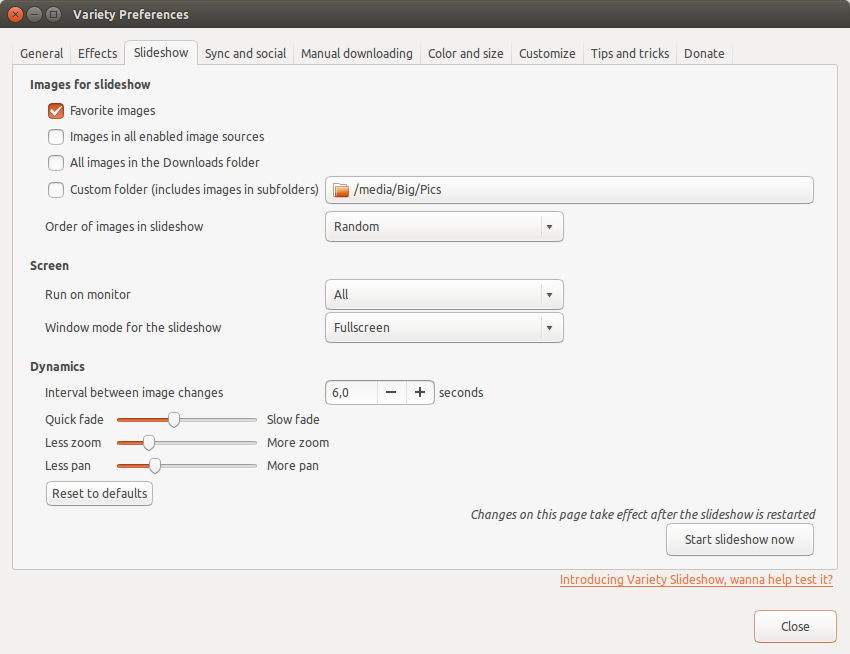Open the Run on monitor dropdown
Image resolution: width=850 pixels, height=654 pixels.
(444, 294)
